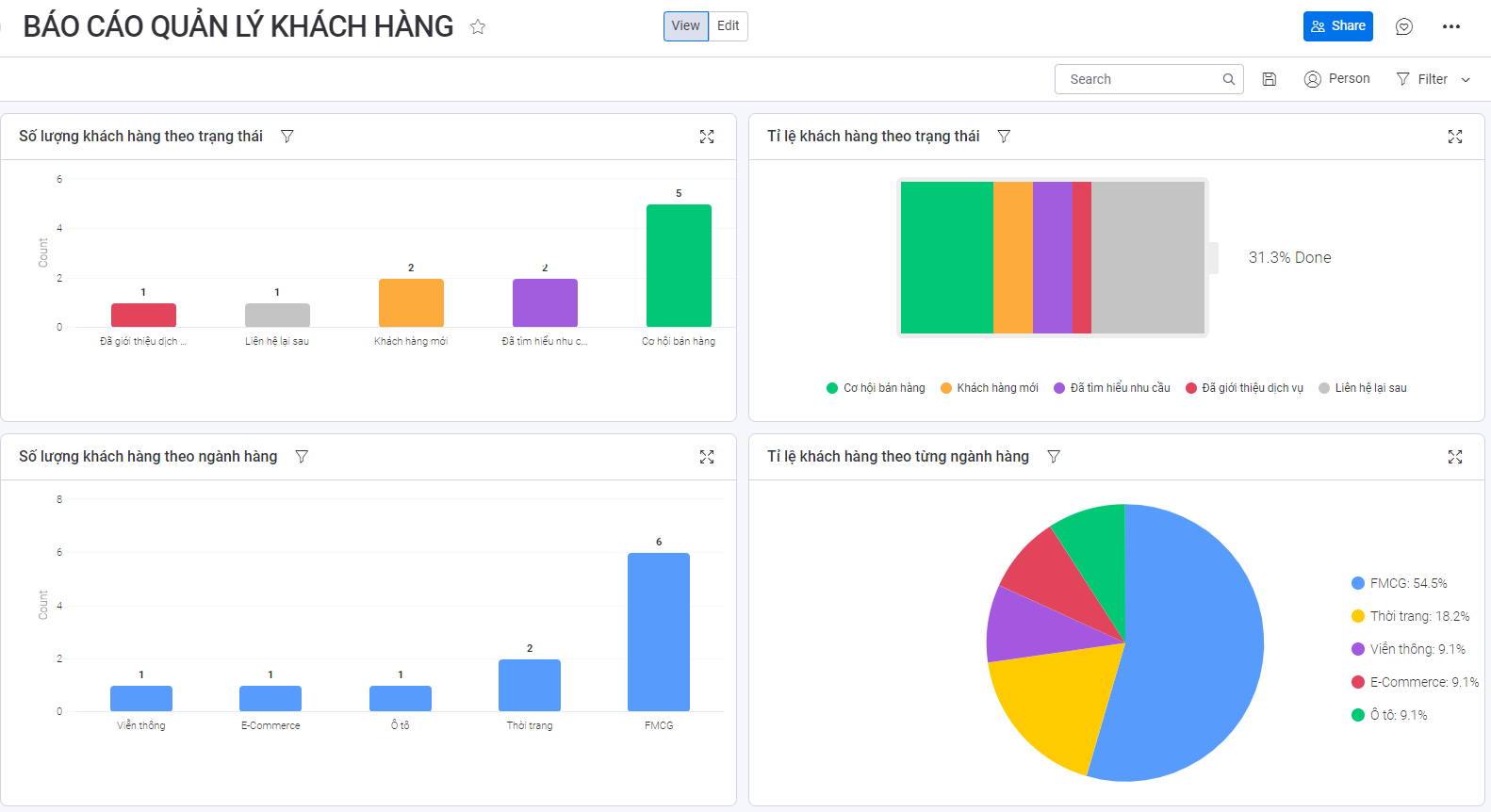1491x812 pixels.
Task: Switch to View mode
Action: pyautogui.click(x=685, y=26)
